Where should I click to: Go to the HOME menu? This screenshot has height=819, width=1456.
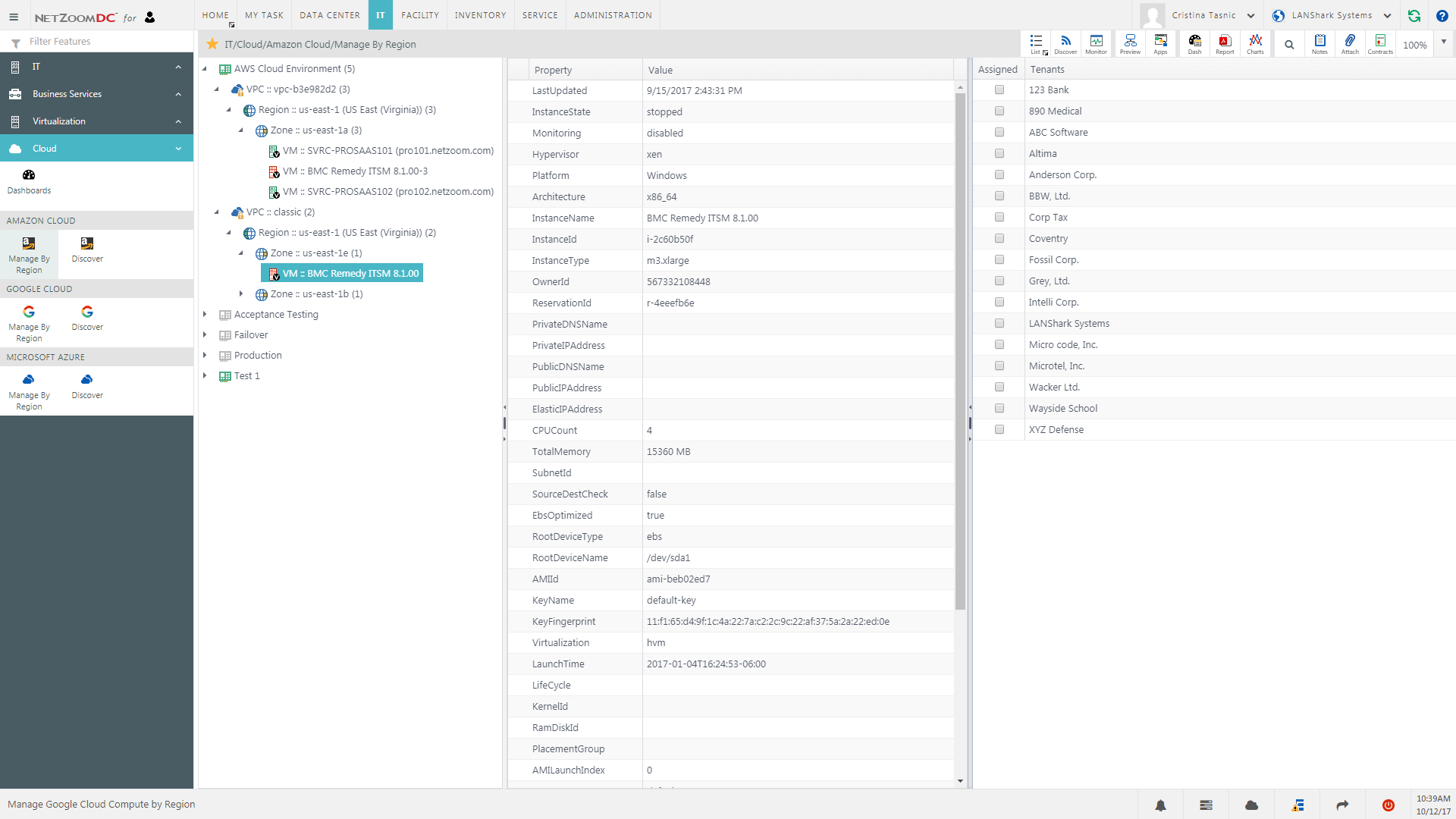pos(215,15)
